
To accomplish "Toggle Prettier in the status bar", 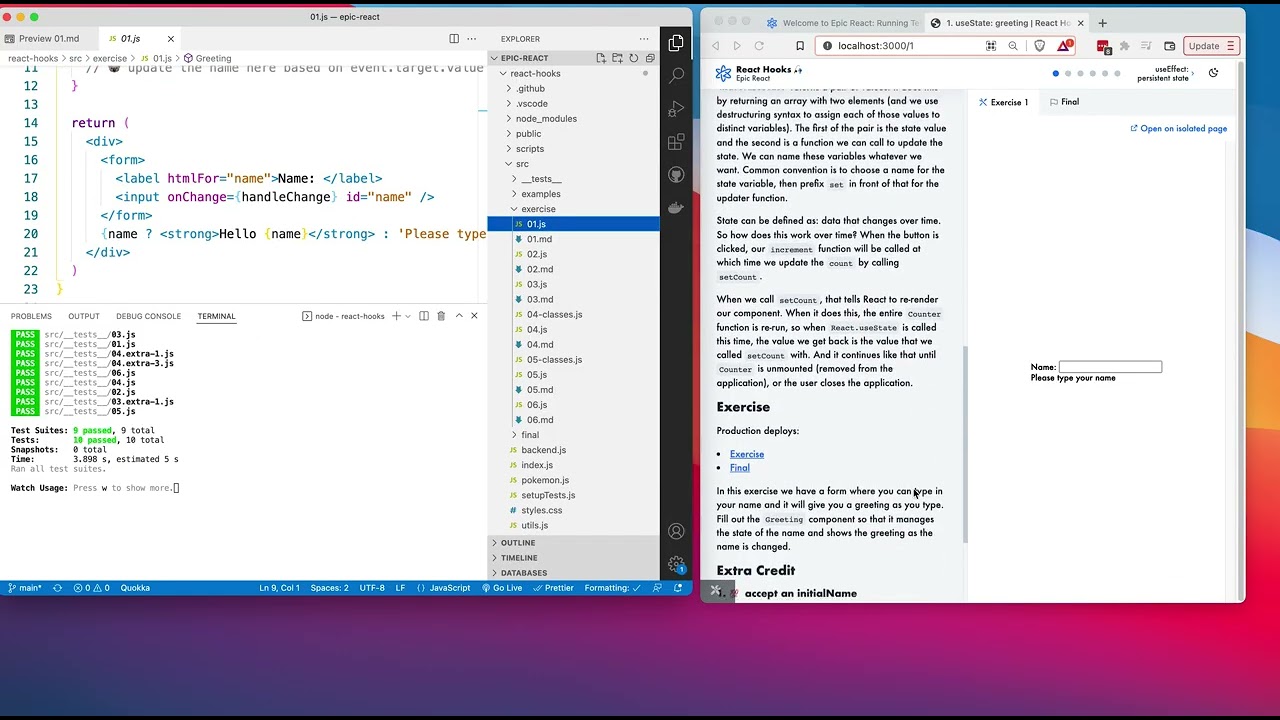I will click(553, 588).
